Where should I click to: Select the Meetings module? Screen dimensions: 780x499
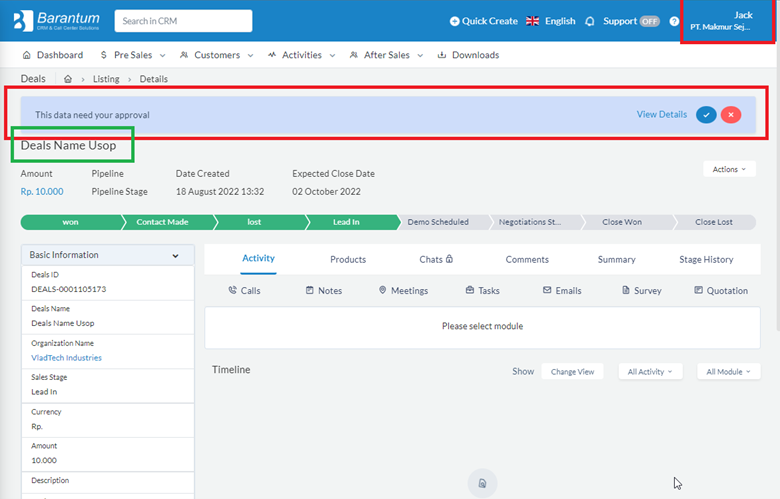tap(403, 291)
